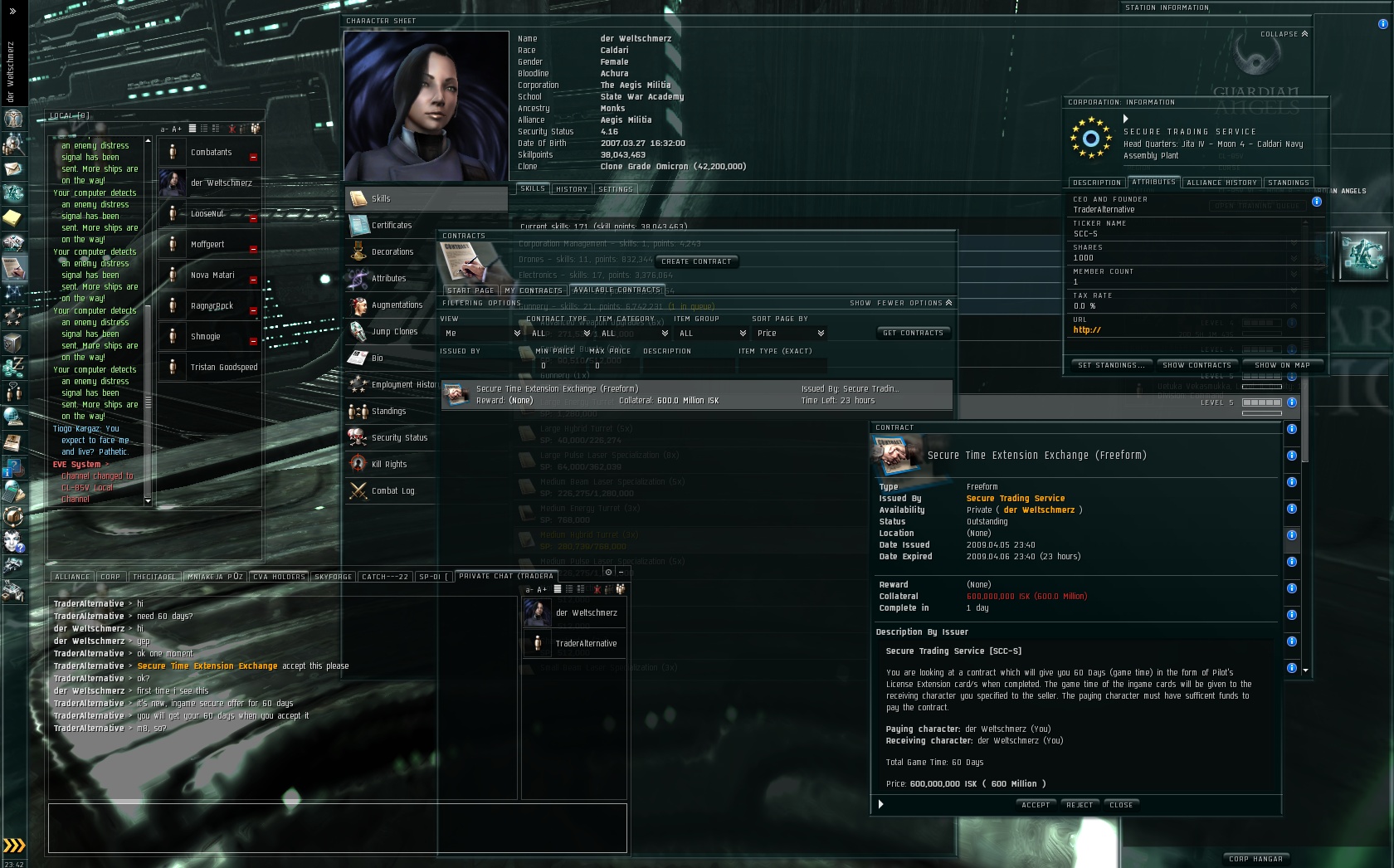Viewport: 1394px width, 868px height.
Task: Open the Secure Trading Service issuer link
Action: coord(1015,499)
